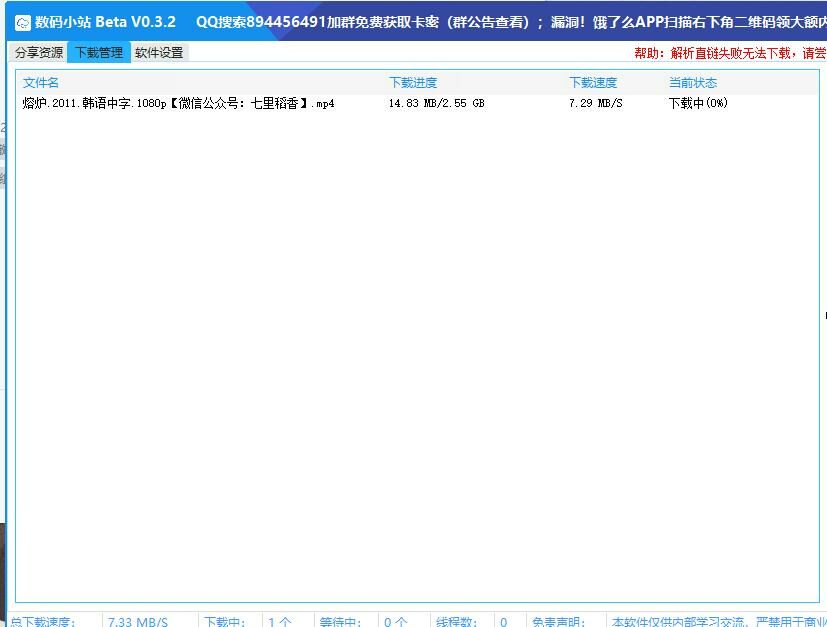Viewport: 827px width, 627px height.
Task: Click the 数码小站 app icon in title bar
Action: click(22, 23)
